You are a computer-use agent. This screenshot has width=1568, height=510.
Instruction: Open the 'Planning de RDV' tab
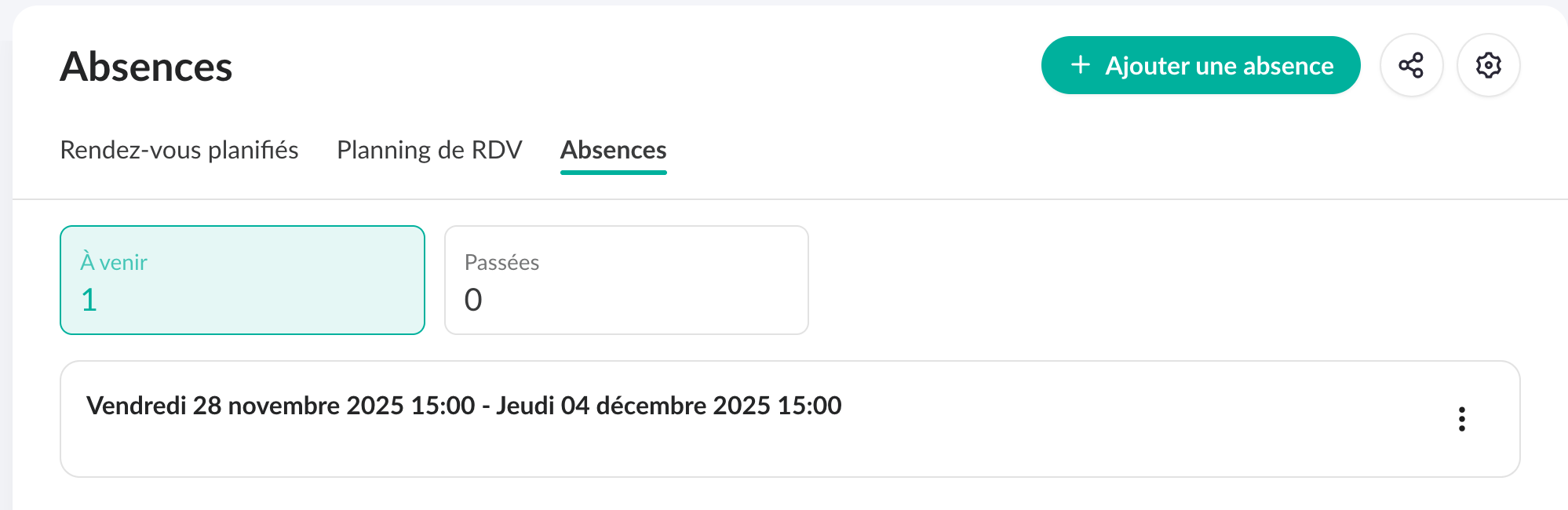pyautogui.click(x=429, y=150)
